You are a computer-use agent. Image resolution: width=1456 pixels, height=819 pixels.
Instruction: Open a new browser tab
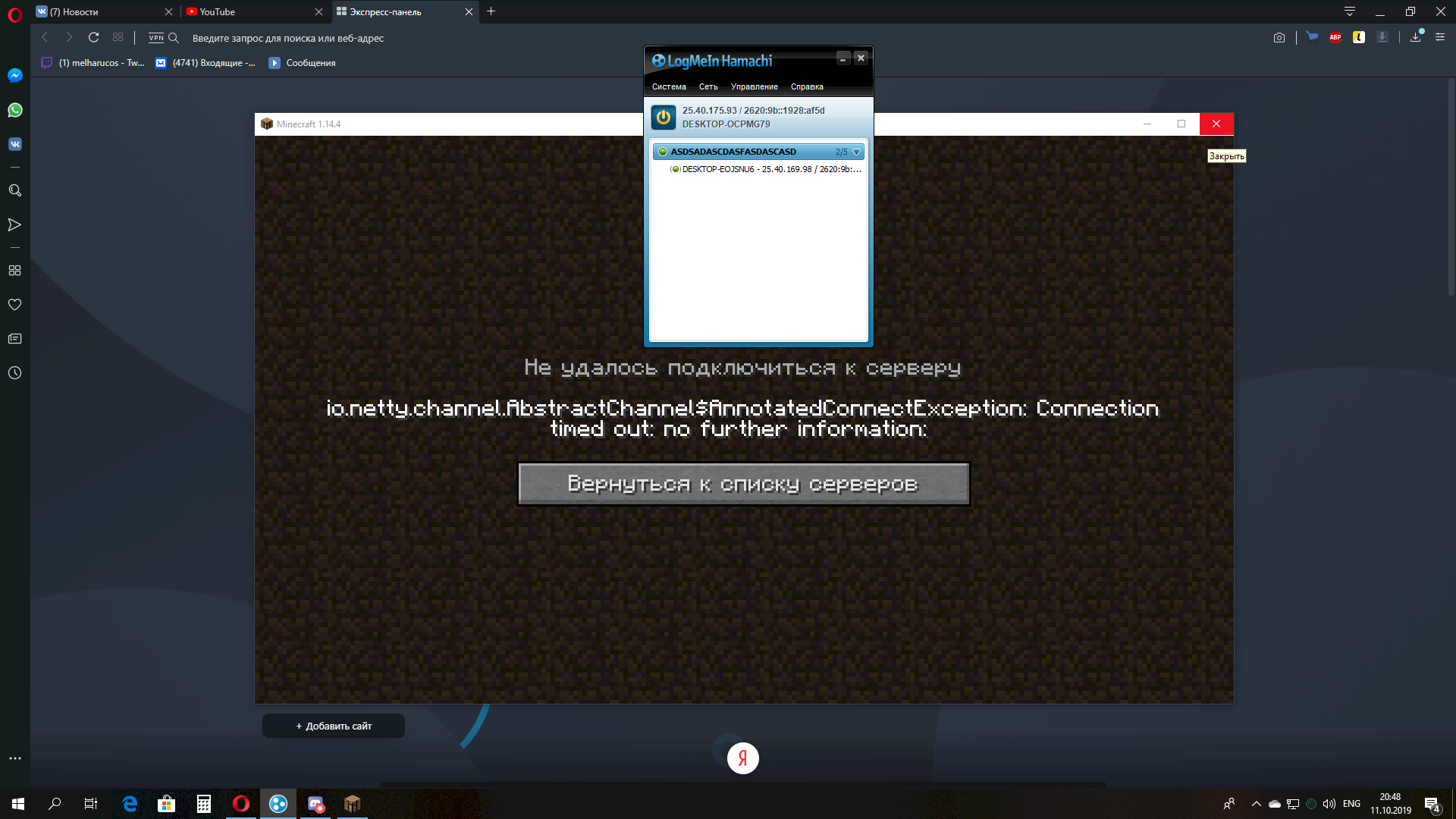(491, 11)
